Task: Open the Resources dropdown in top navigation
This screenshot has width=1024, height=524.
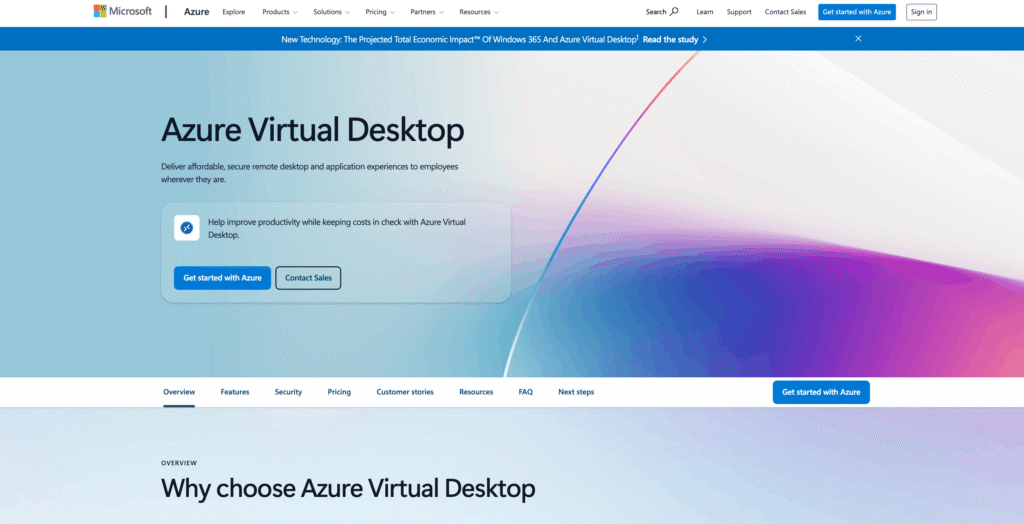Action: pos(479,12)
